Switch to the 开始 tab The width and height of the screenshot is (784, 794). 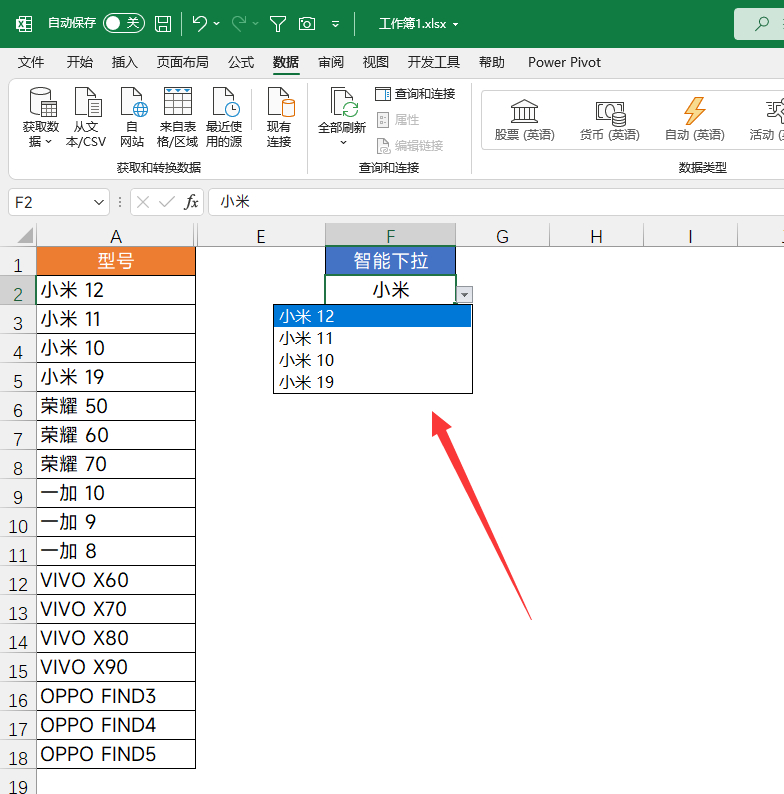pos(80,62)
